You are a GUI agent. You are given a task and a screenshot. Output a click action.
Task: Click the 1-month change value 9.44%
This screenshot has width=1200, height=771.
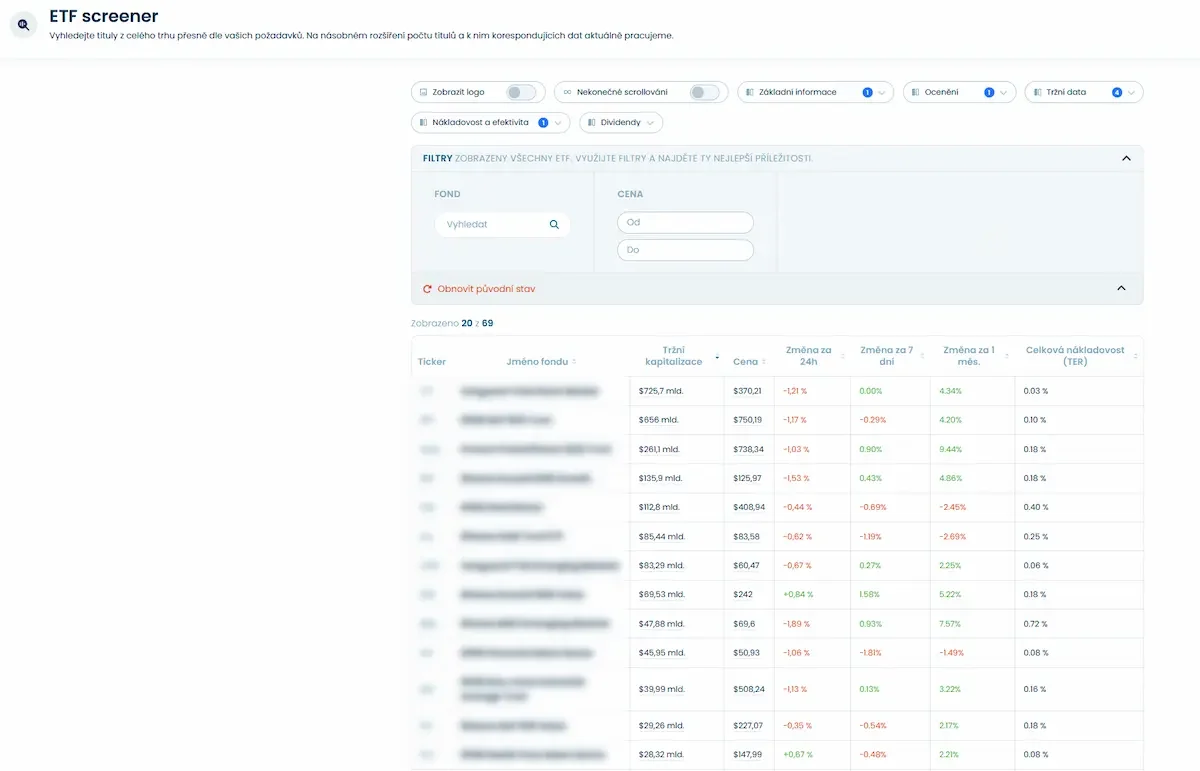point(950,449)
